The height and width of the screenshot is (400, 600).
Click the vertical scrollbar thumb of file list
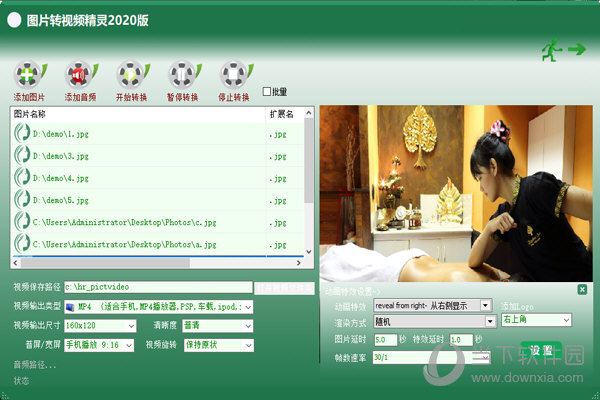coord(309,160)
